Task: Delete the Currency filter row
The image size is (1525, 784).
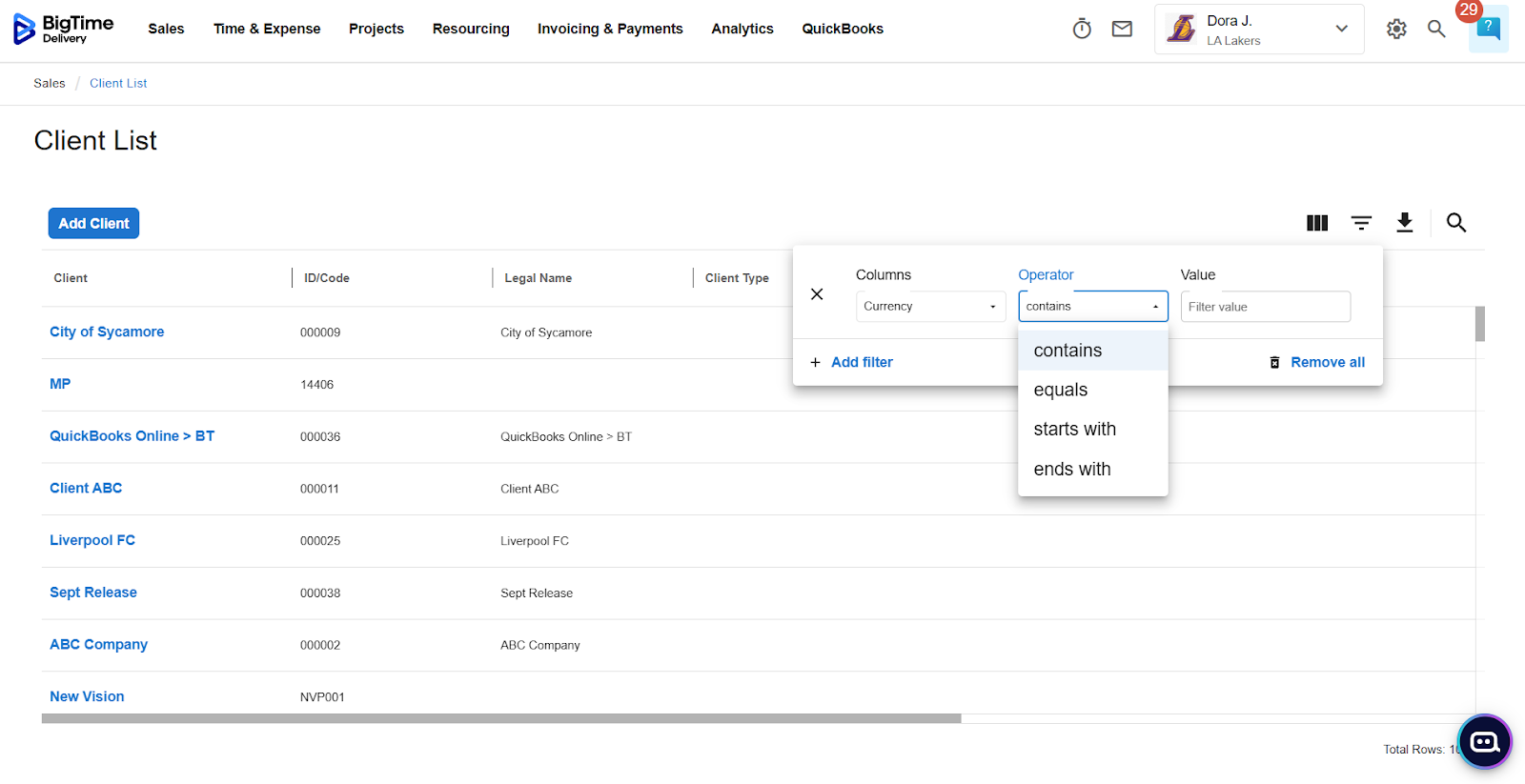Action: pyautogui.click(x=817, y=294)
